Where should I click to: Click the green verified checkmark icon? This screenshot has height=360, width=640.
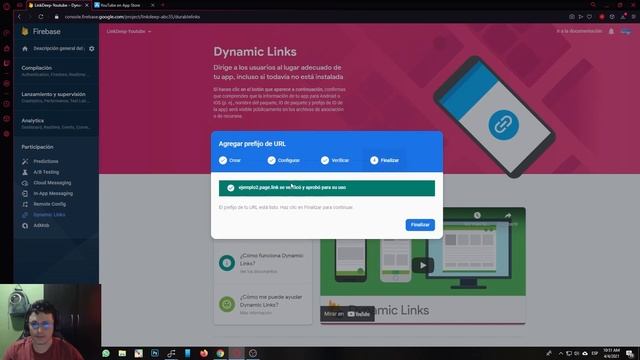pos(231,188)
